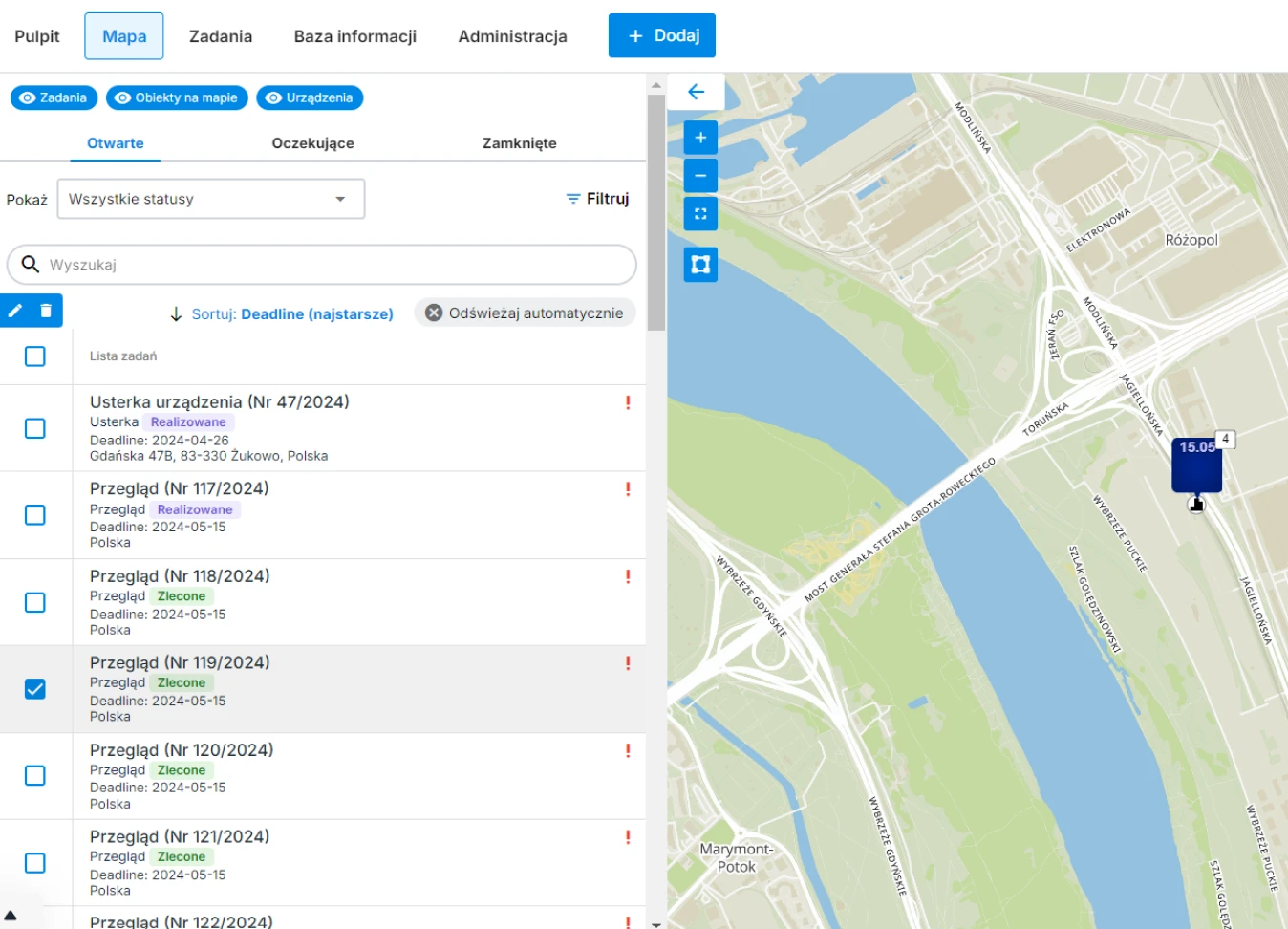Click the blue Dodaj button

click(x=662, y=35)
